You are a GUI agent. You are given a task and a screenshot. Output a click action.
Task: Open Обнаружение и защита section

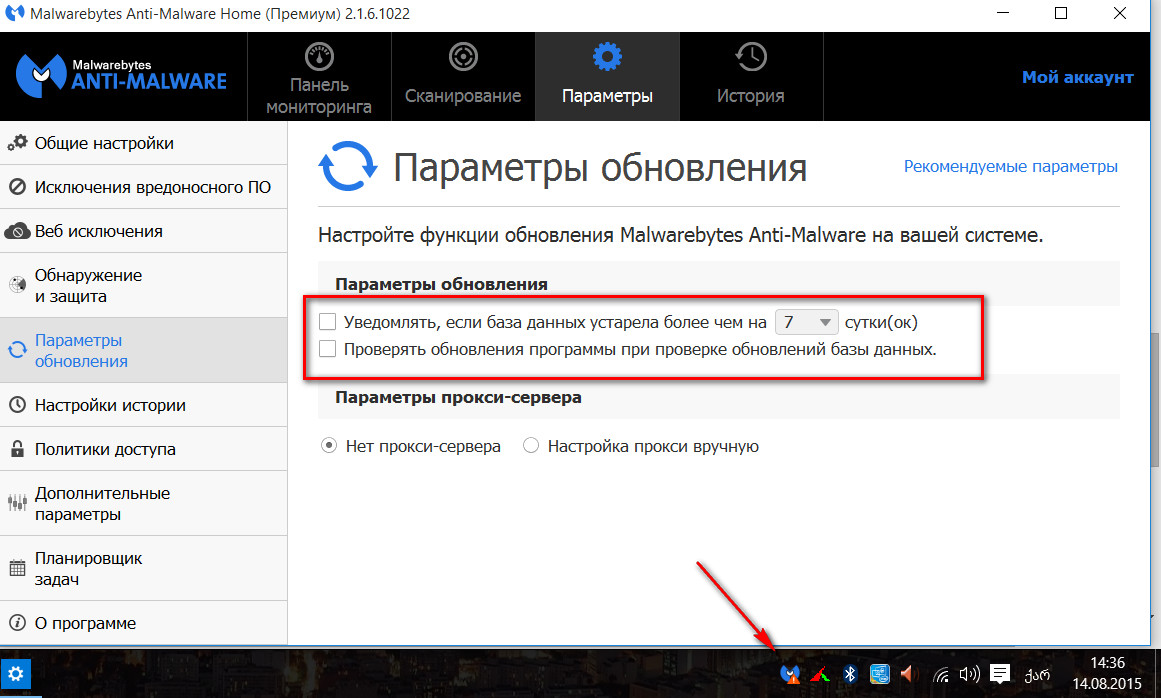(144, 285)
